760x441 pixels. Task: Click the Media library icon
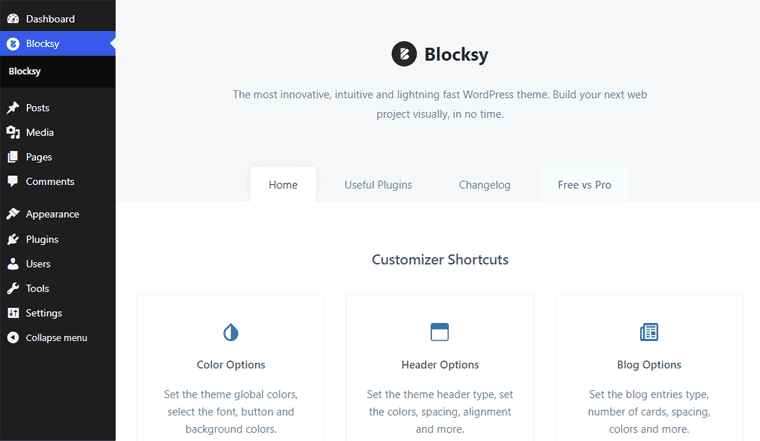click(x=13, y=133)
